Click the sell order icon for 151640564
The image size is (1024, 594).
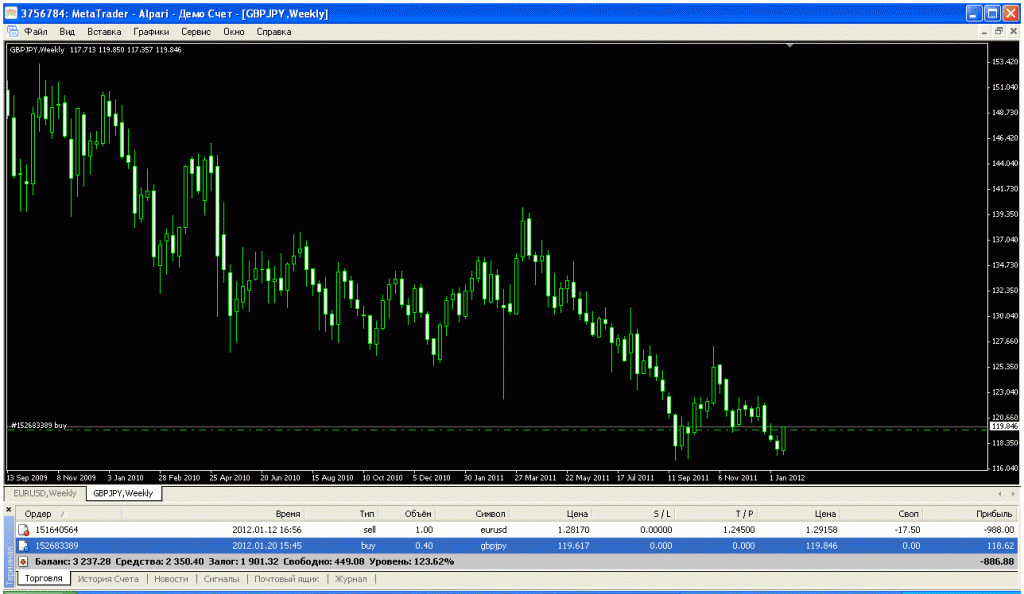(x=23, y=529)
